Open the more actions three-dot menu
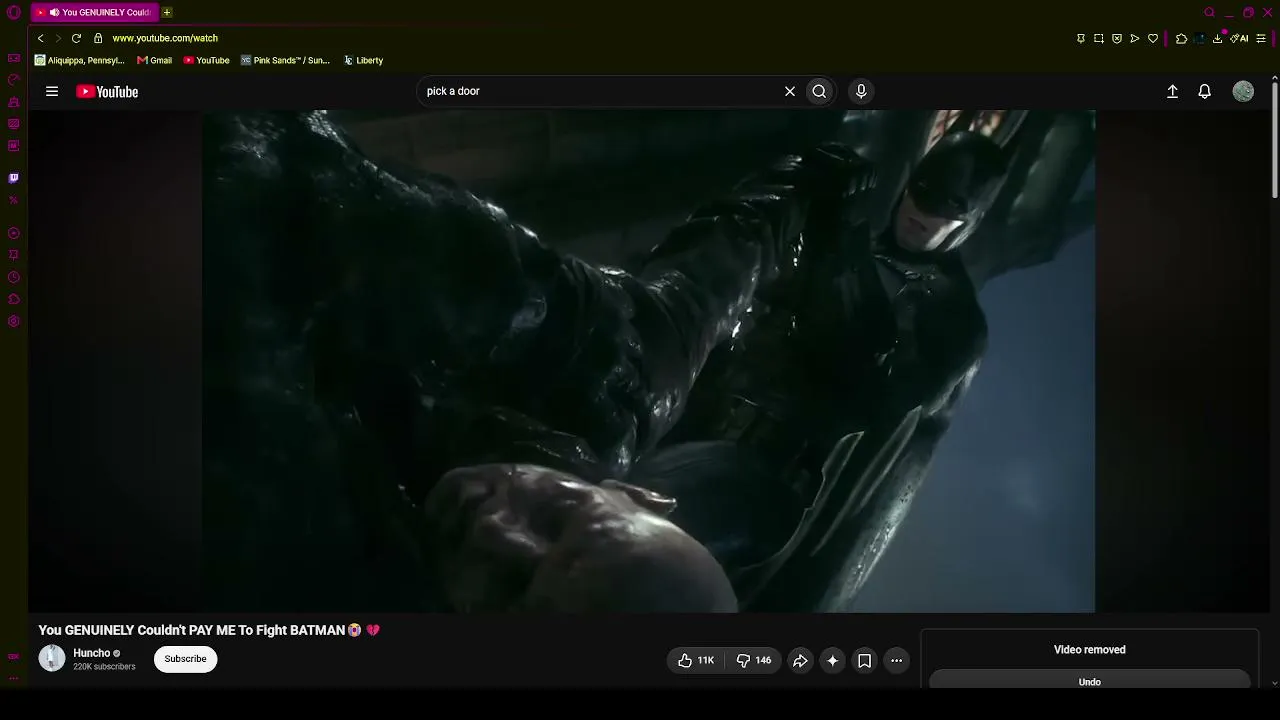The height and width of the screenshot is (720, 1280). tap(896, 660)
